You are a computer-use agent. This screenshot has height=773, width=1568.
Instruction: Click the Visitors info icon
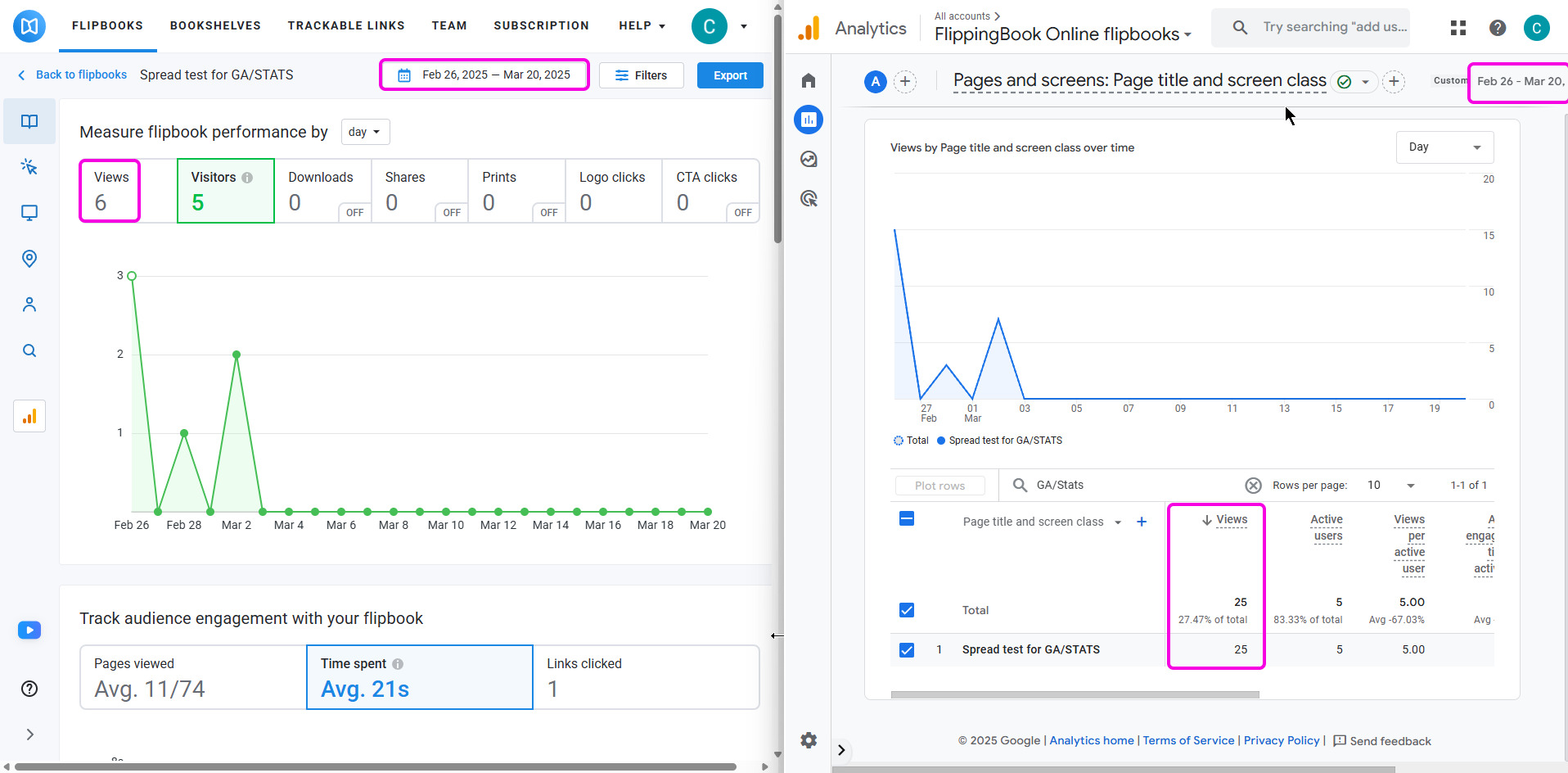(247, 178)
